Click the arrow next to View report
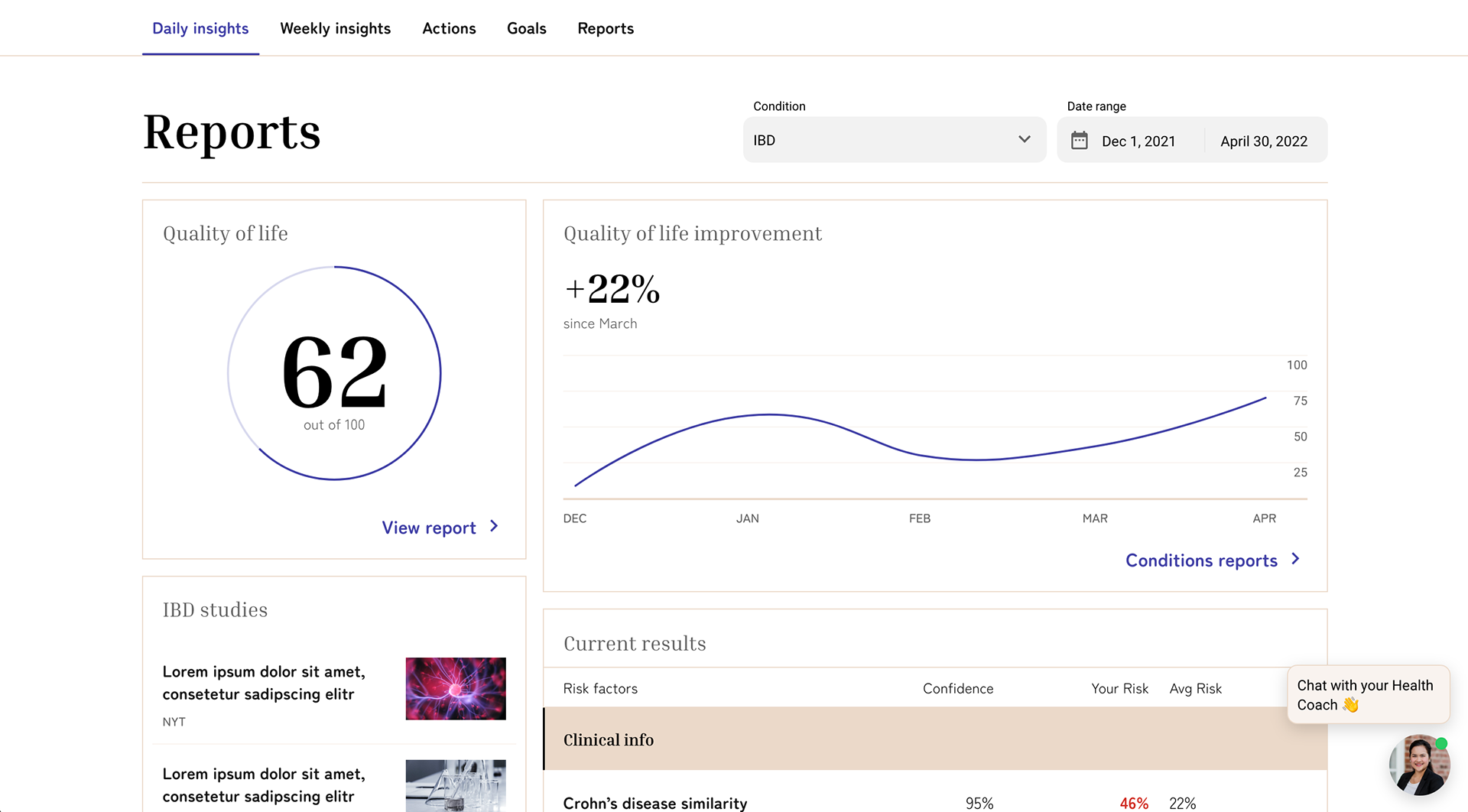The image size is (1468, 812). point(494,527)
